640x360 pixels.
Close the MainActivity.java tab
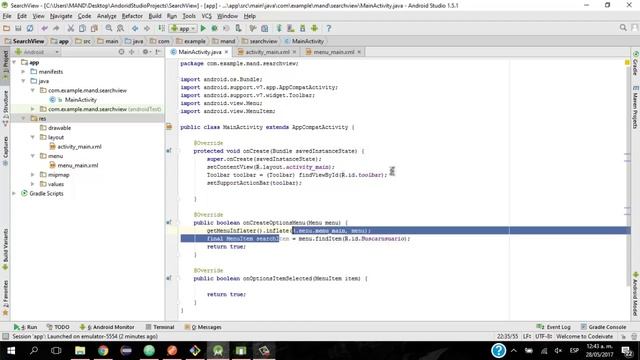pos(226,52)
